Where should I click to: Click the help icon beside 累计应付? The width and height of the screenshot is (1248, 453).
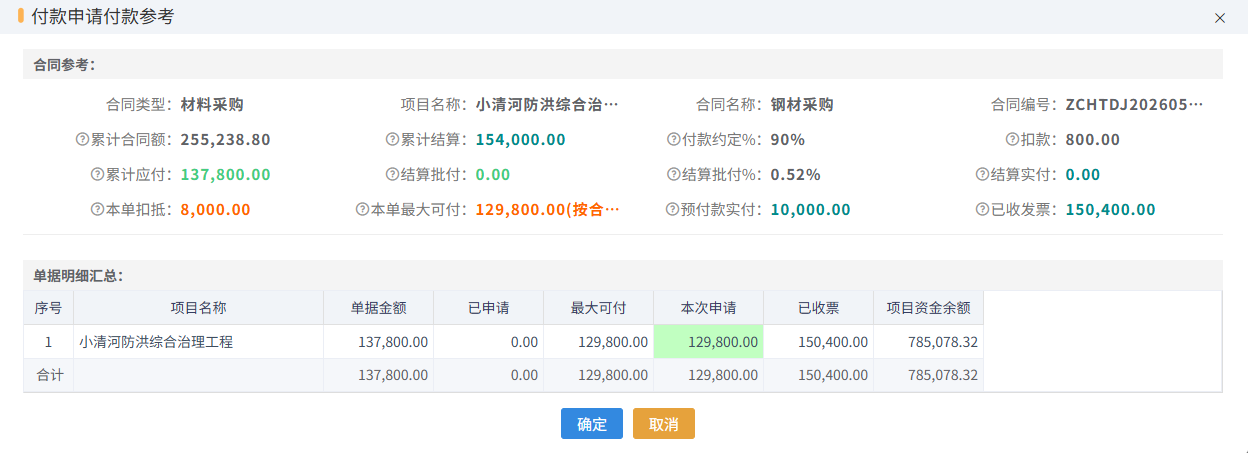coord(98,175)
